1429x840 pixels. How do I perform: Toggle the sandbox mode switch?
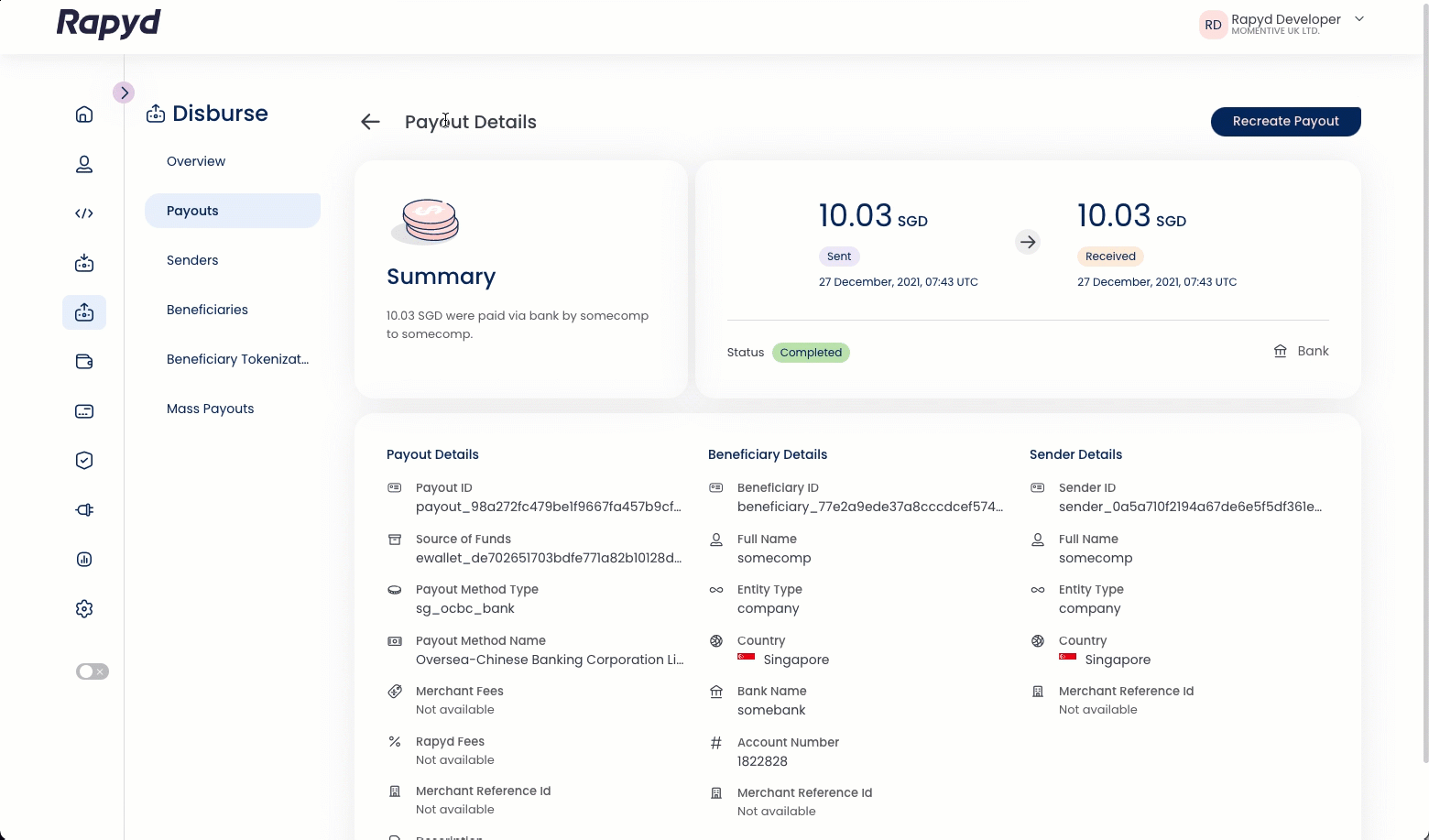pos(93,671)
